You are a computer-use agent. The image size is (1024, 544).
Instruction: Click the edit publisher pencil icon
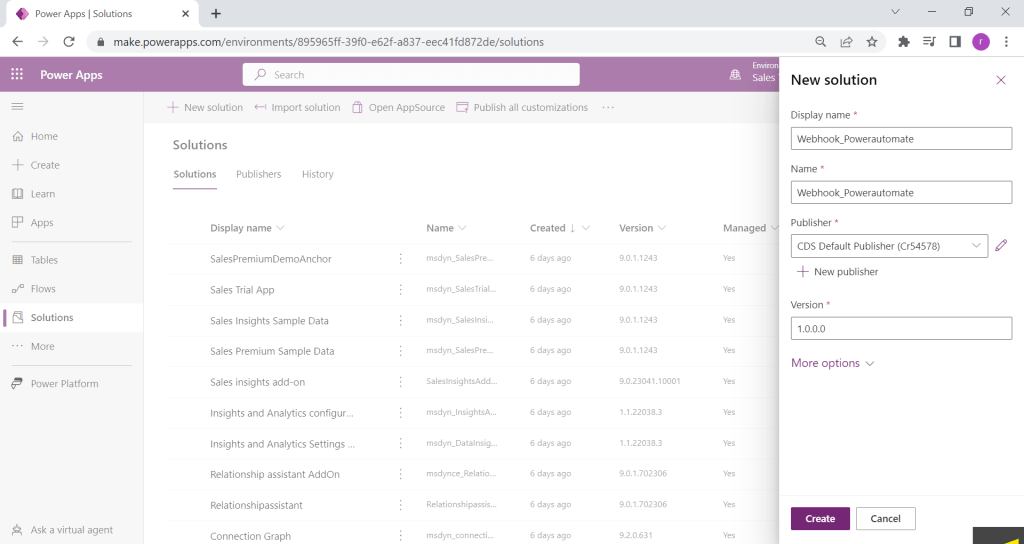(1001, 245)
